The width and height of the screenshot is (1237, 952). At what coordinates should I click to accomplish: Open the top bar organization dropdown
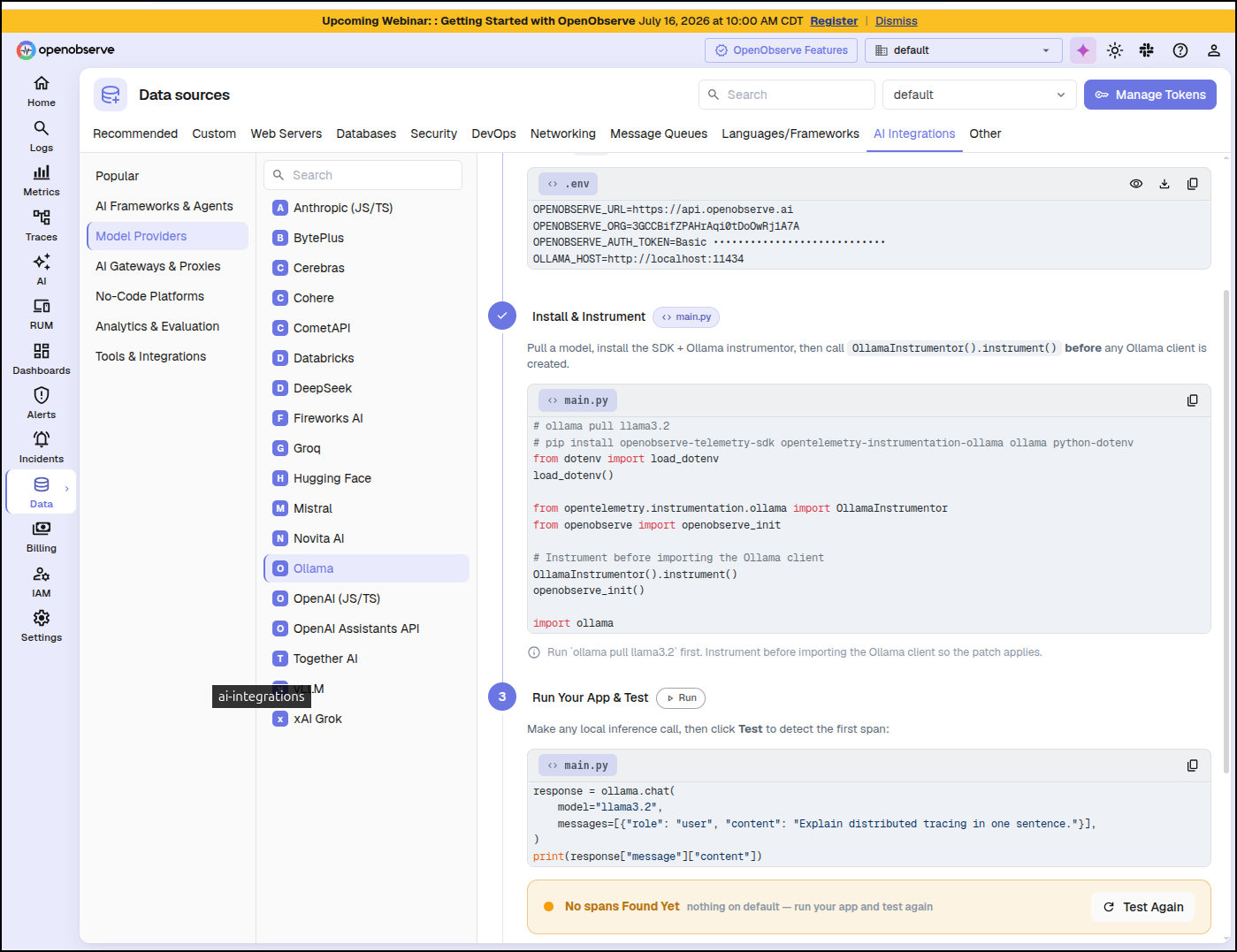[x=963, y=50]
